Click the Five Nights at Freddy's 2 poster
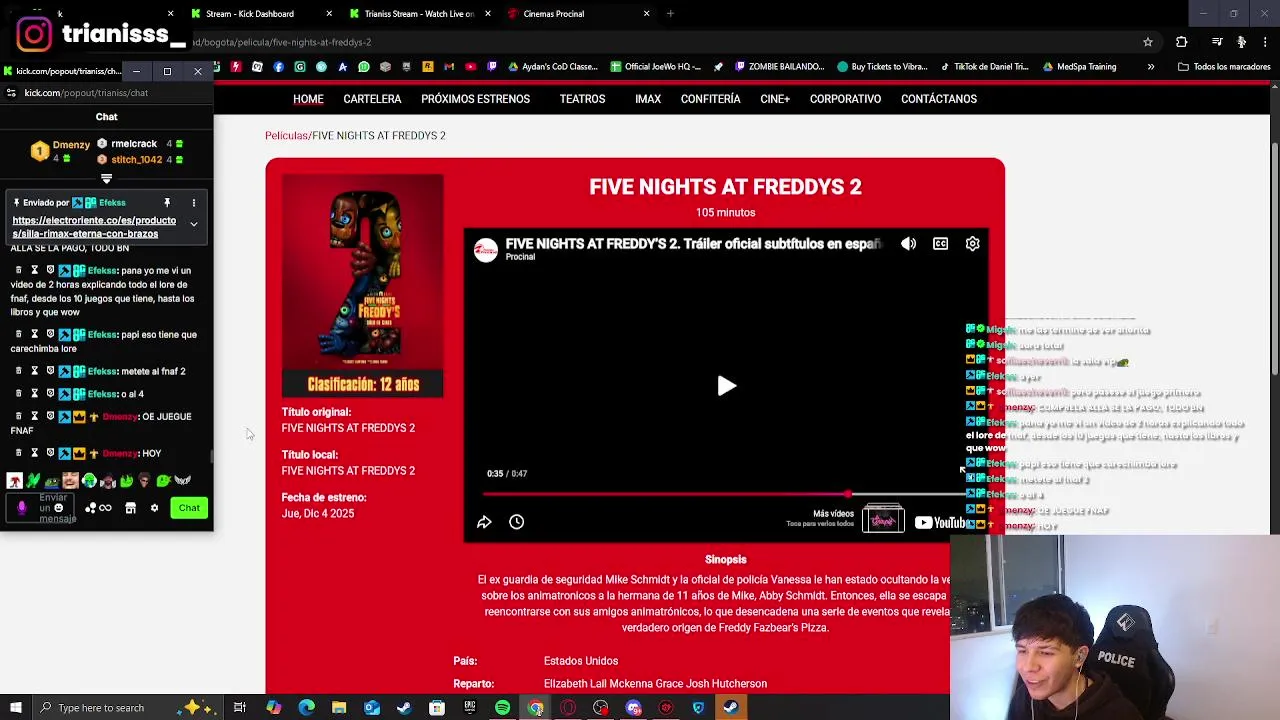The image size is (1280, 720). point(362,285)
